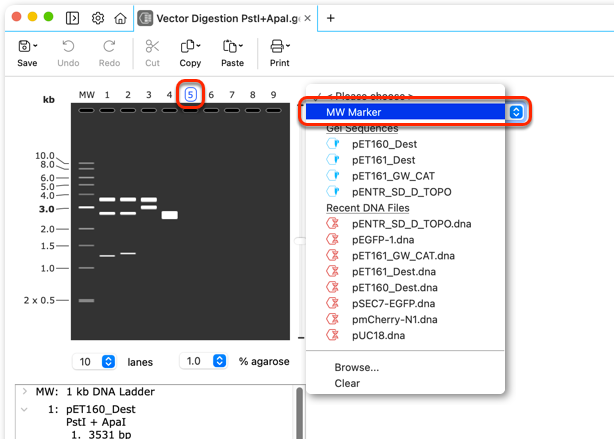The width and height of the screenshot is (614, 439).
Task: Click the pUC18.dna file icon
Action: pyautogui.click(x=332, y=335)
